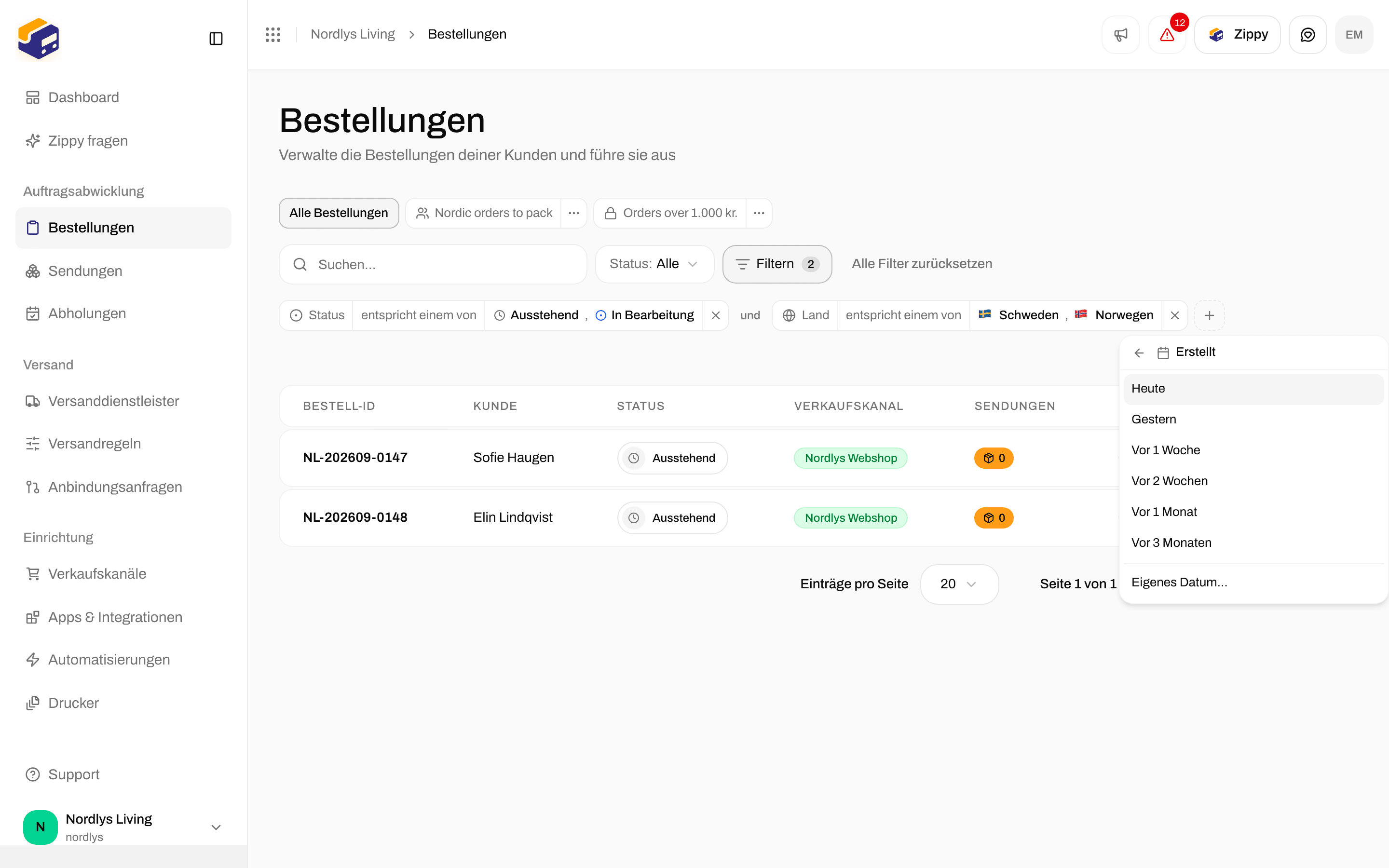Open Apps & Integrationen
This screenshot has height=868, width=1389.
pos(123,617)
